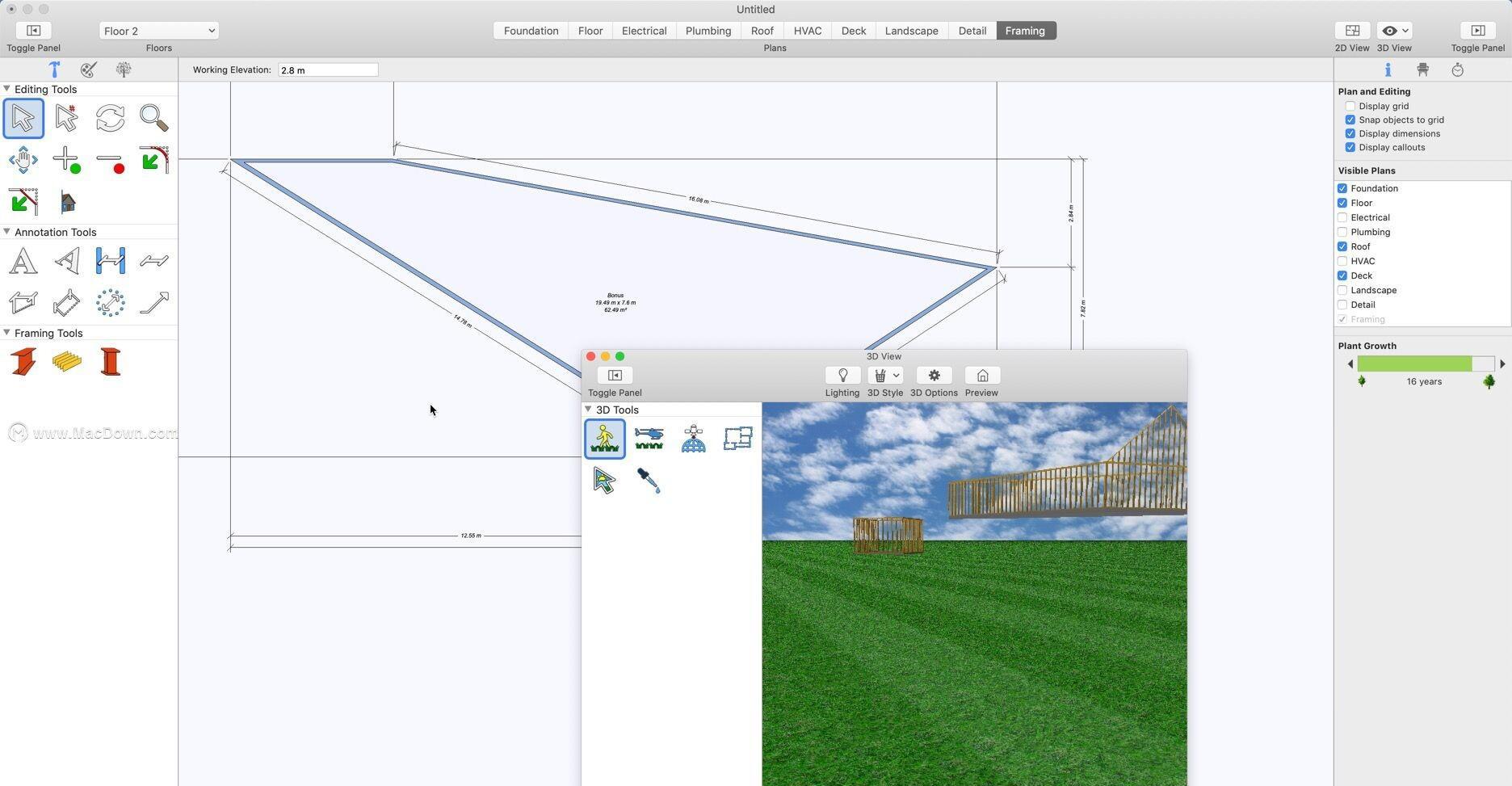Choose the Dimension annotation tool
Image resolution: width=1512 pixels, height=786 pixels.
click(110, 261)
